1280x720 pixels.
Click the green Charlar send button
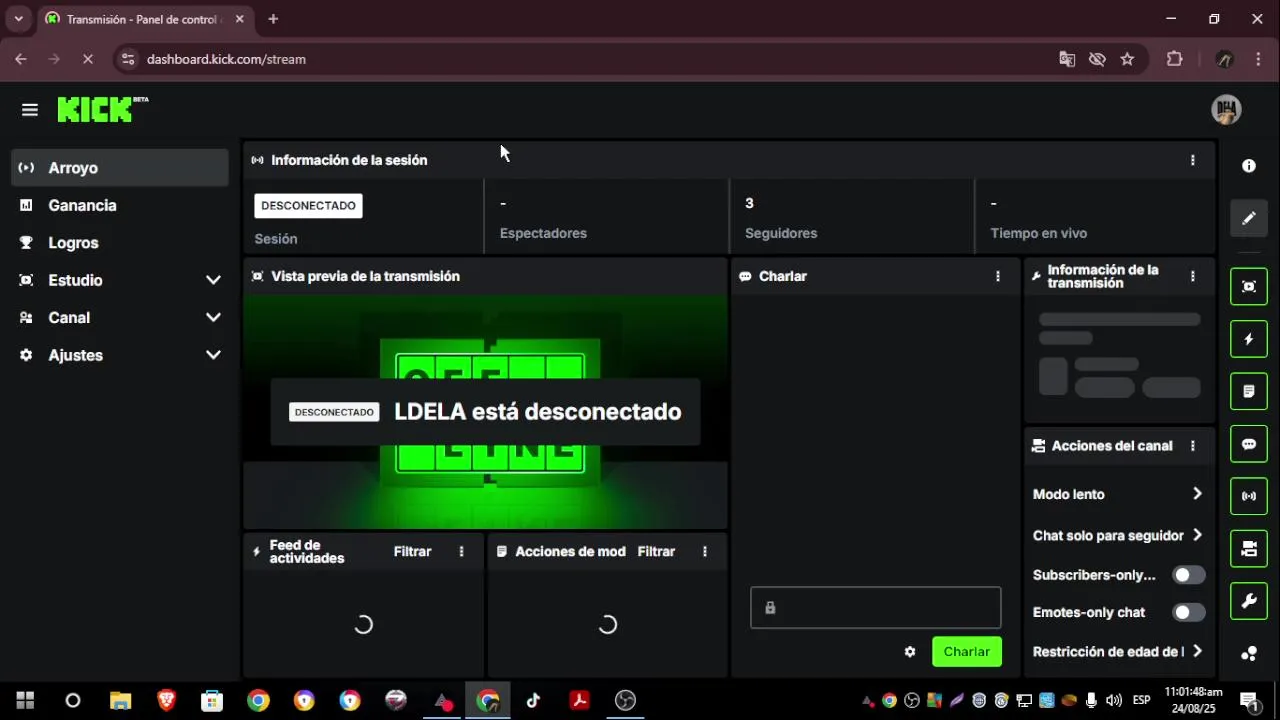(967, 652)
